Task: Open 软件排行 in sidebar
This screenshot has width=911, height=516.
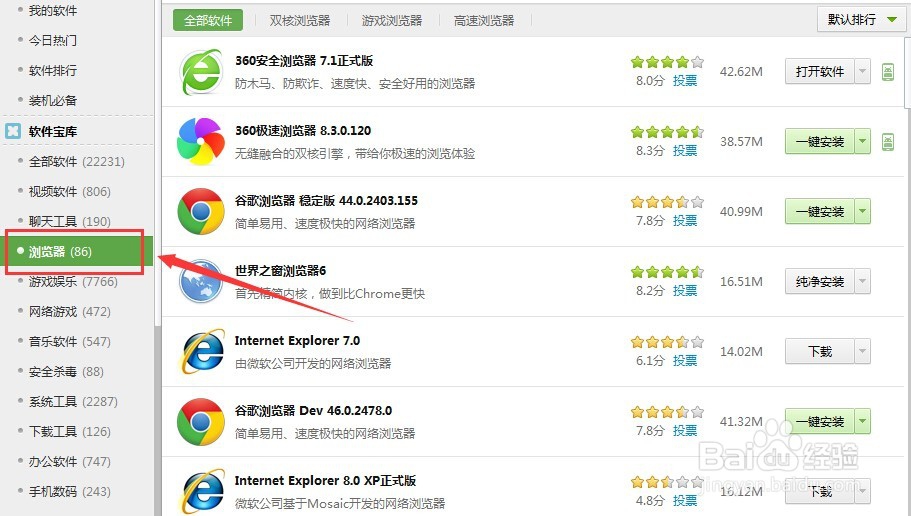Action: 52,71
